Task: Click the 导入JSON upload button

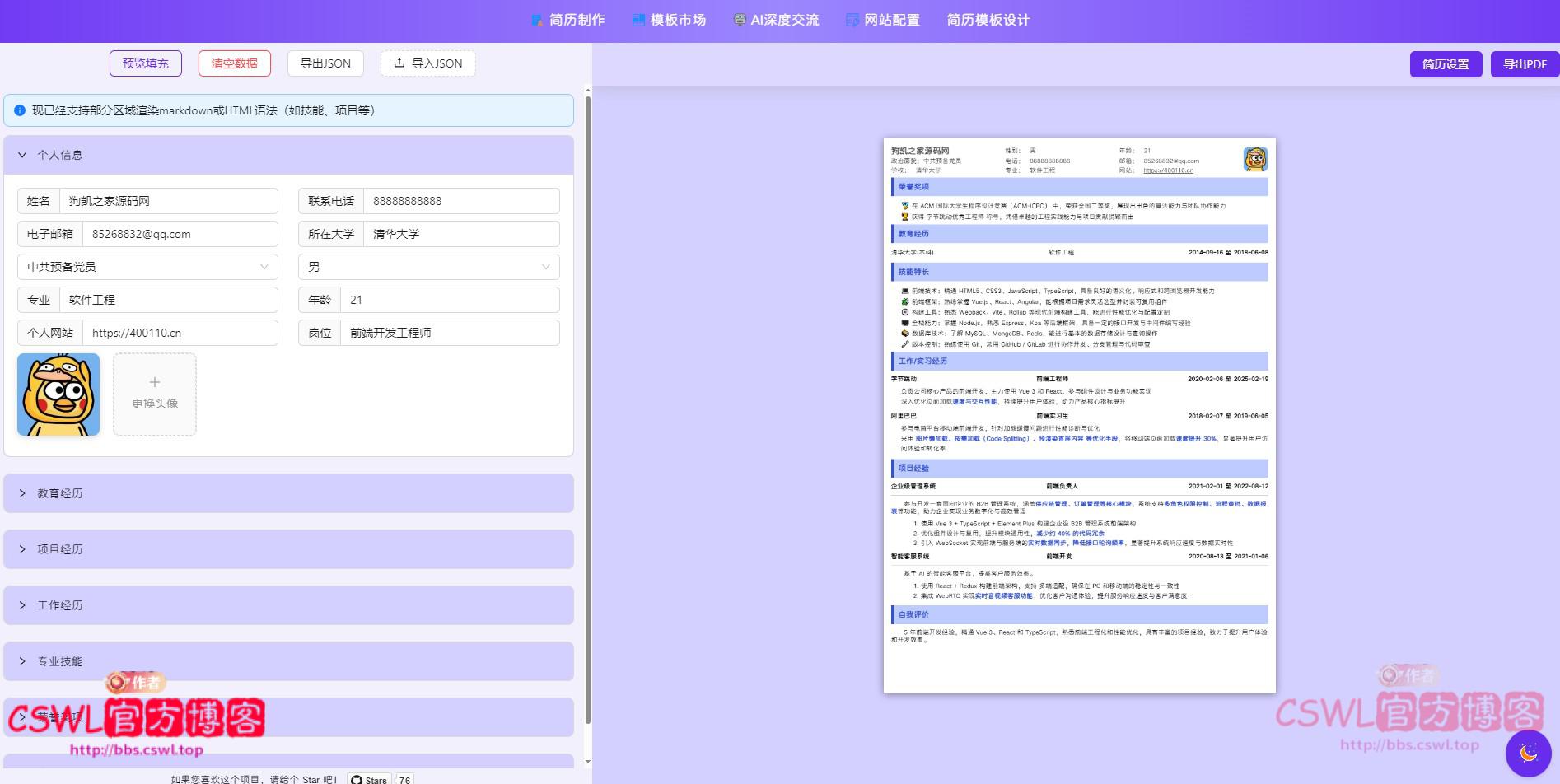Action: pyautogui.click(x=427, y=63)
